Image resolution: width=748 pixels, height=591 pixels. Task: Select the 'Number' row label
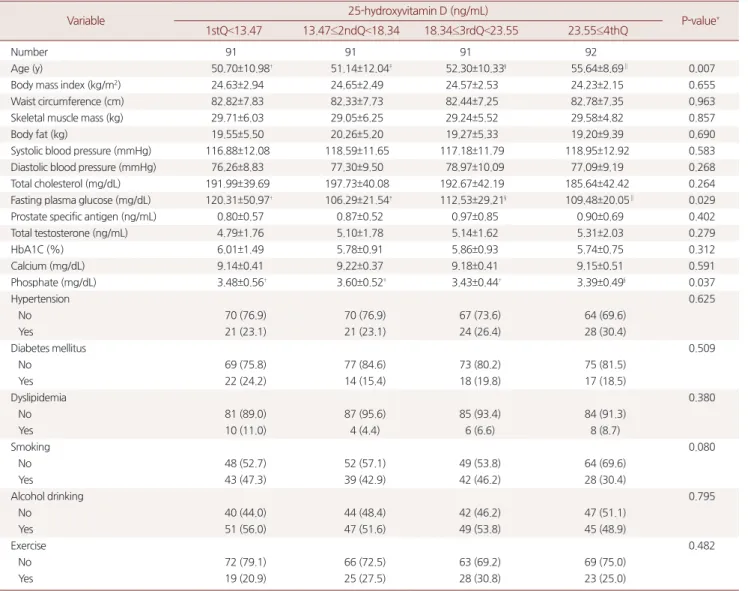pos(29,52)
